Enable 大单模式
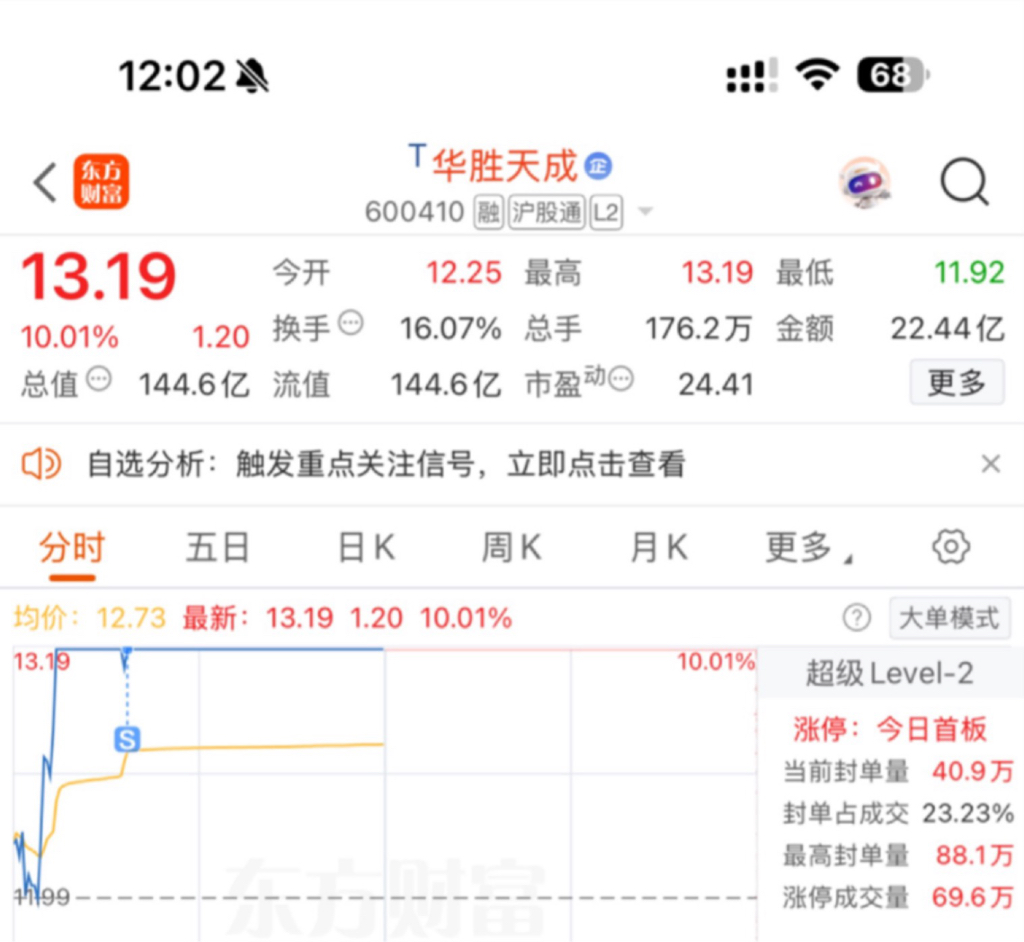This screenshot has height=942, width=1024. pyautogui.click(x=950, y=618)
